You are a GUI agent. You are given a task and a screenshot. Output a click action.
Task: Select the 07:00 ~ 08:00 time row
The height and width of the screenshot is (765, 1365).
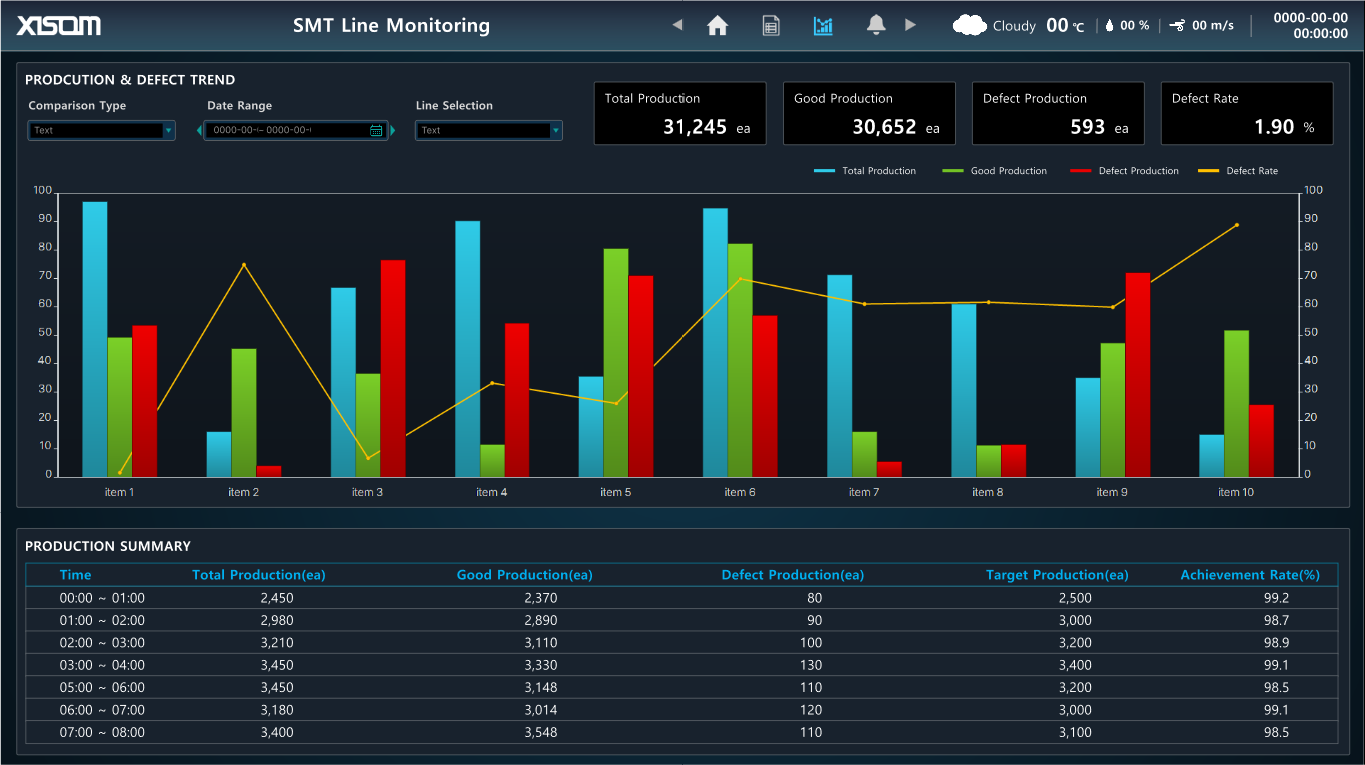point(681,732)
